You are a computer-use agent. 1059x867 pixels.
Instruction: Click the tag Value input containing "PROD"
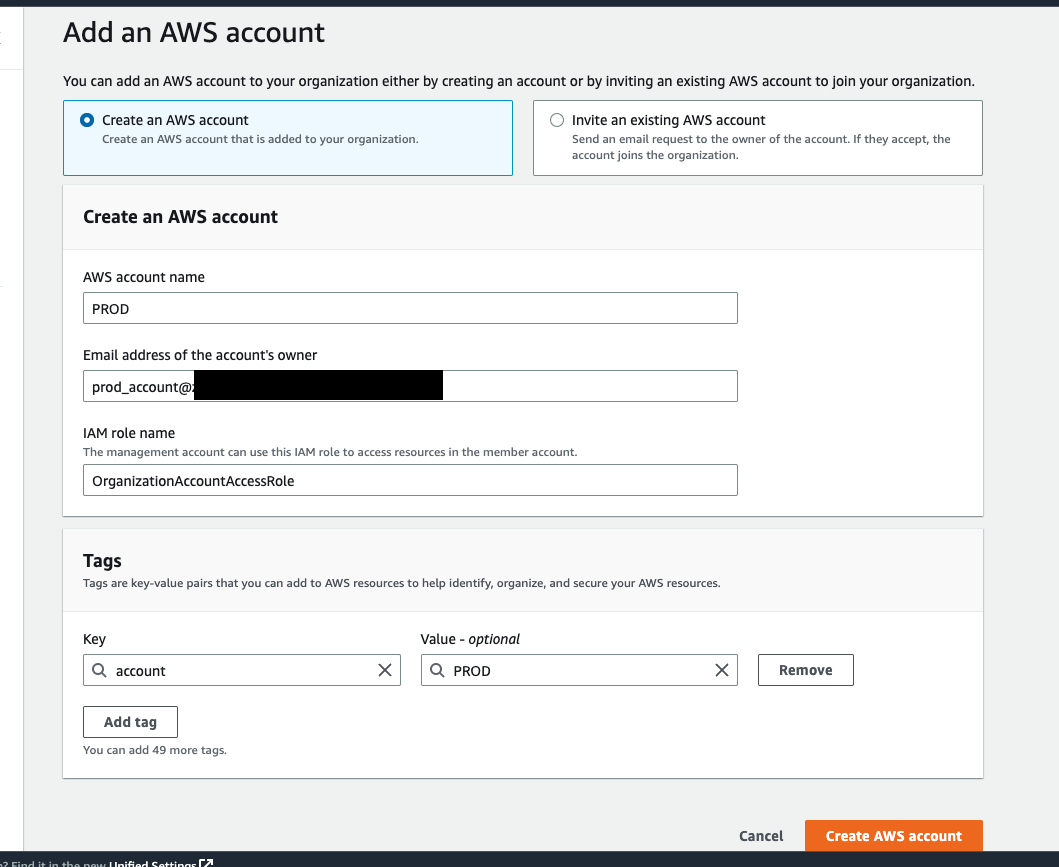pyautogui.click(x=580, y=670)
